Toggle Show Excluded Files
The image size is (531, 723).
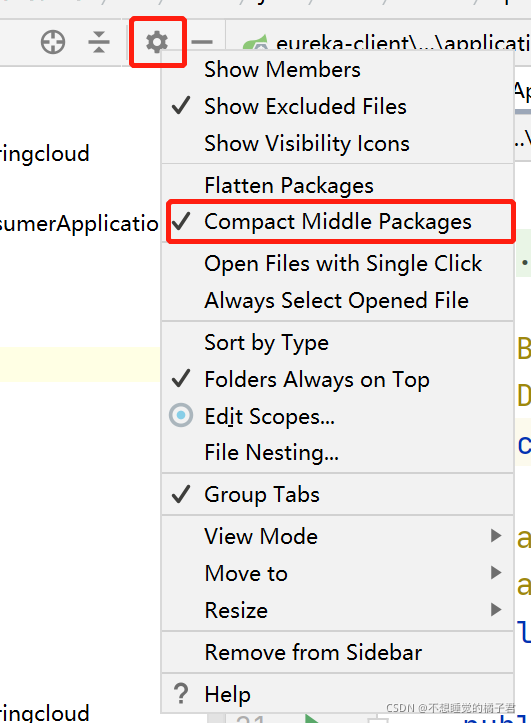coord(337,107)
